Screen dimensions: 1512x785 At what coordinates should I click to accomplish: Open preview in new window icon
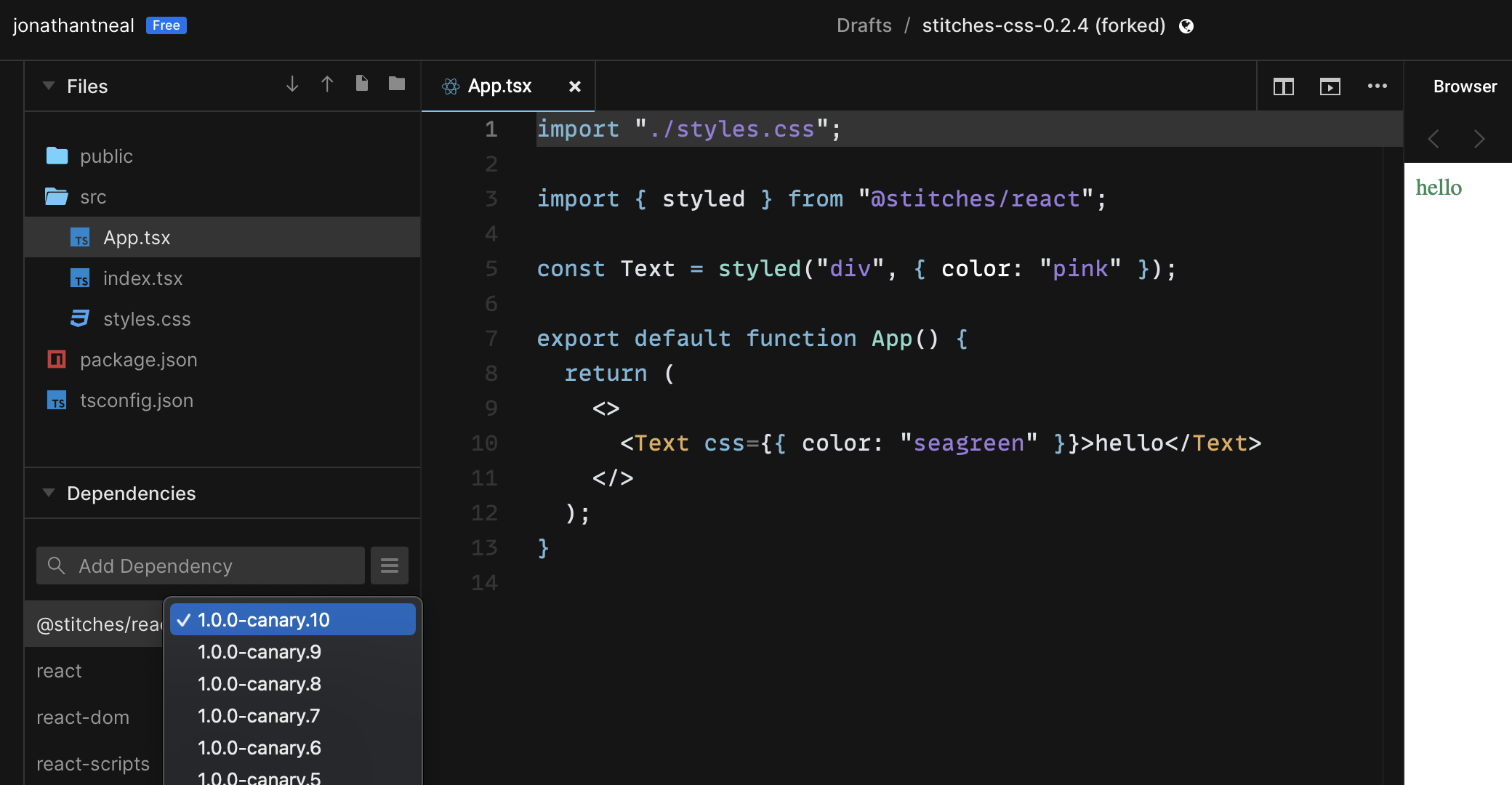[1330, 86]
